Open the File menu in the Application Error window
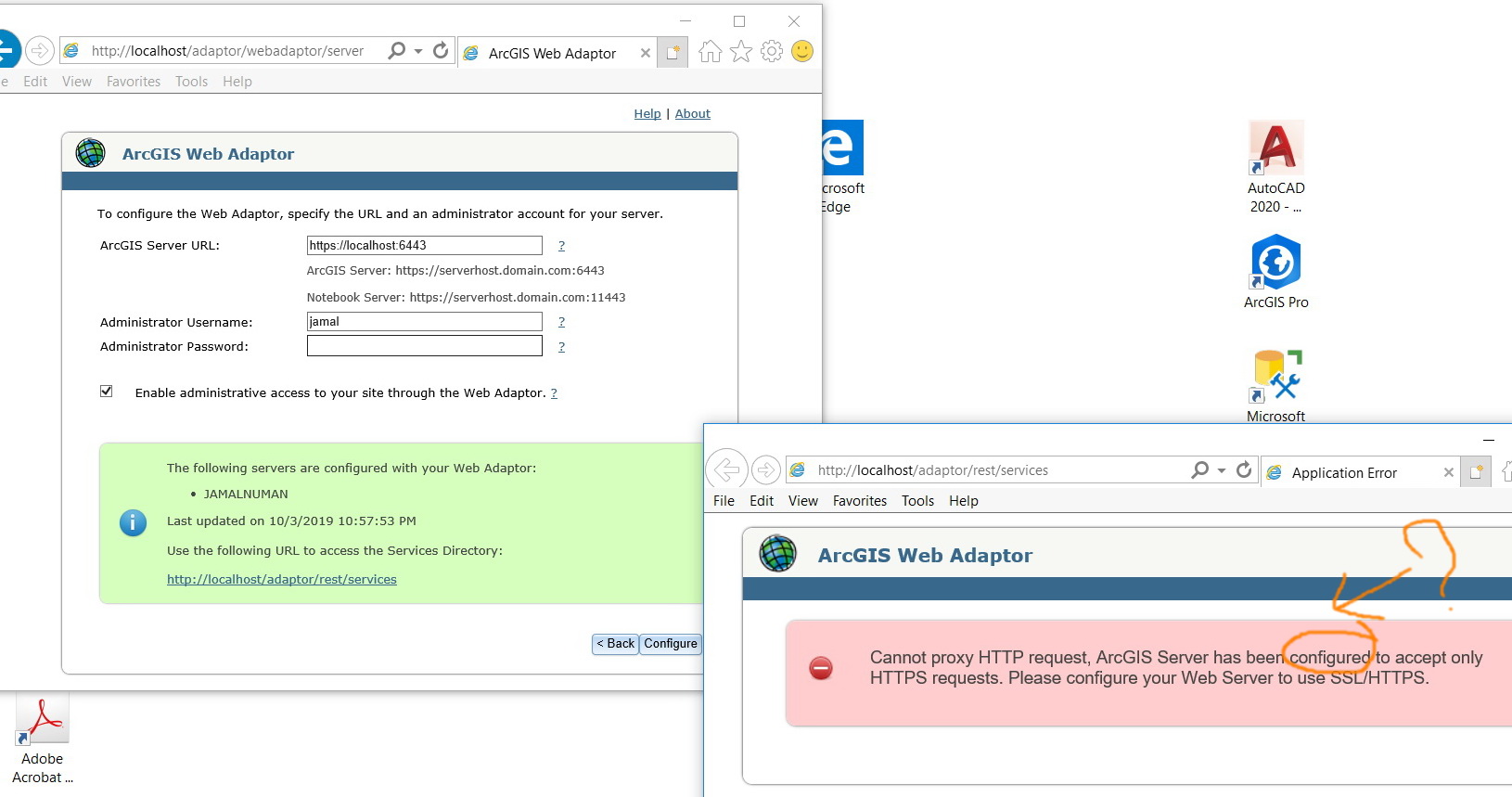Image resolution: width=1512 pixels, height=797 pixels. [x=724, y=501]
